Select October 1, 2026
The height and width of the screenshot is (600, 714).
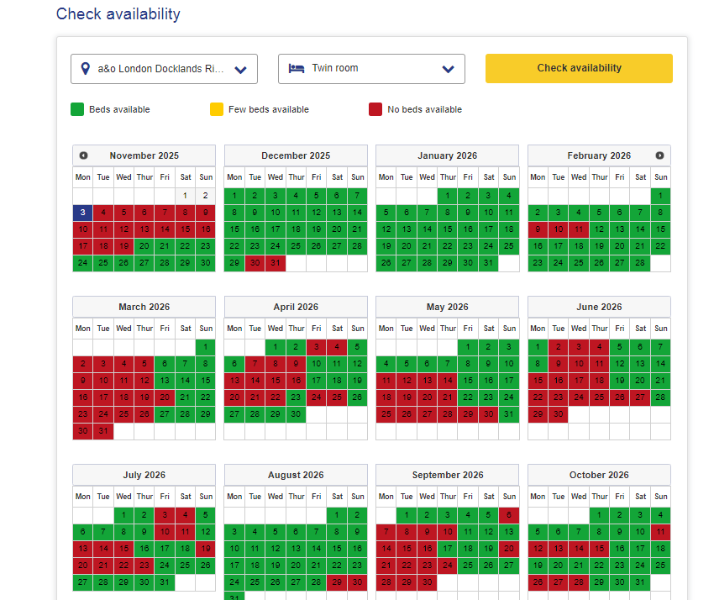599,515
